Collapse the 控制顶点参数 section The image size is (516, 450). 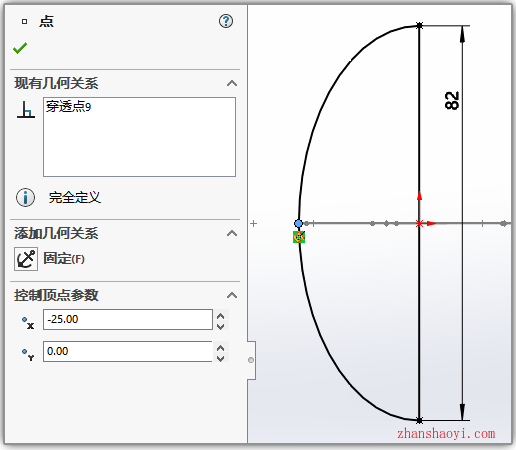(232, 295)
